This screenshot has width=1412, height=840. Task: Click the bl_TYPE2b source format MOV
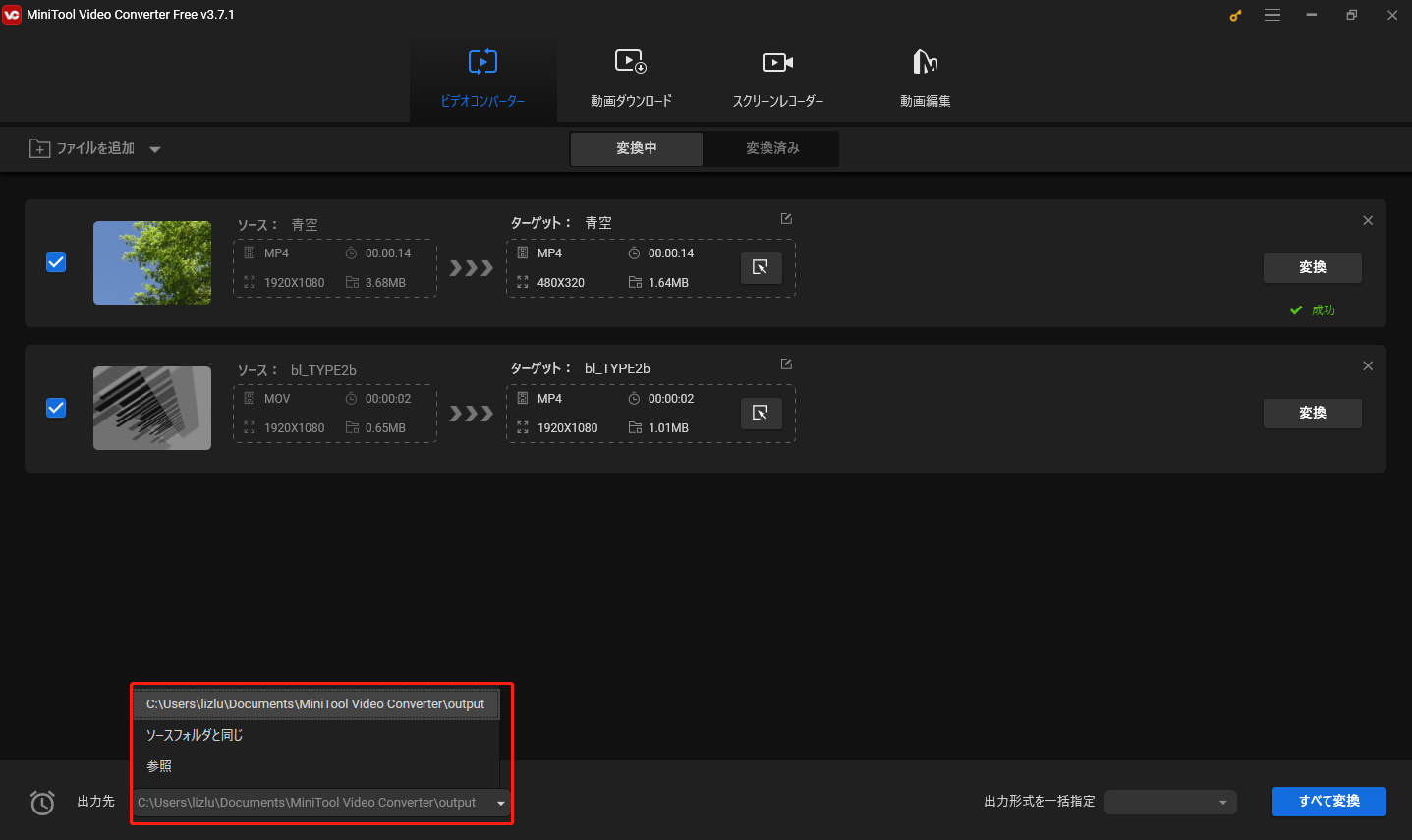click(x=277, y=399)
